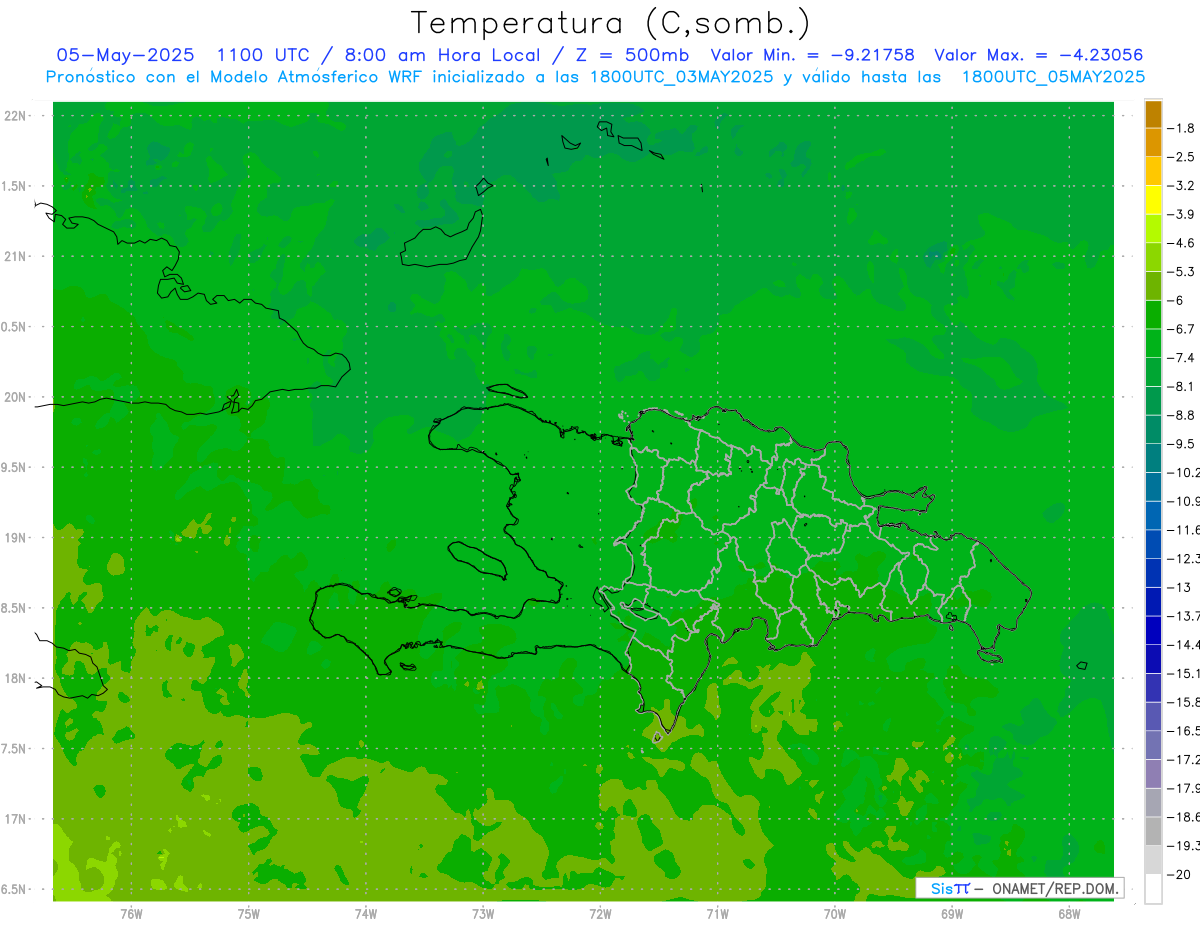Click the light gray swatch between -19.3 and -20
The width and height of the screenshot is (1200, 927).
(1153, 860)
